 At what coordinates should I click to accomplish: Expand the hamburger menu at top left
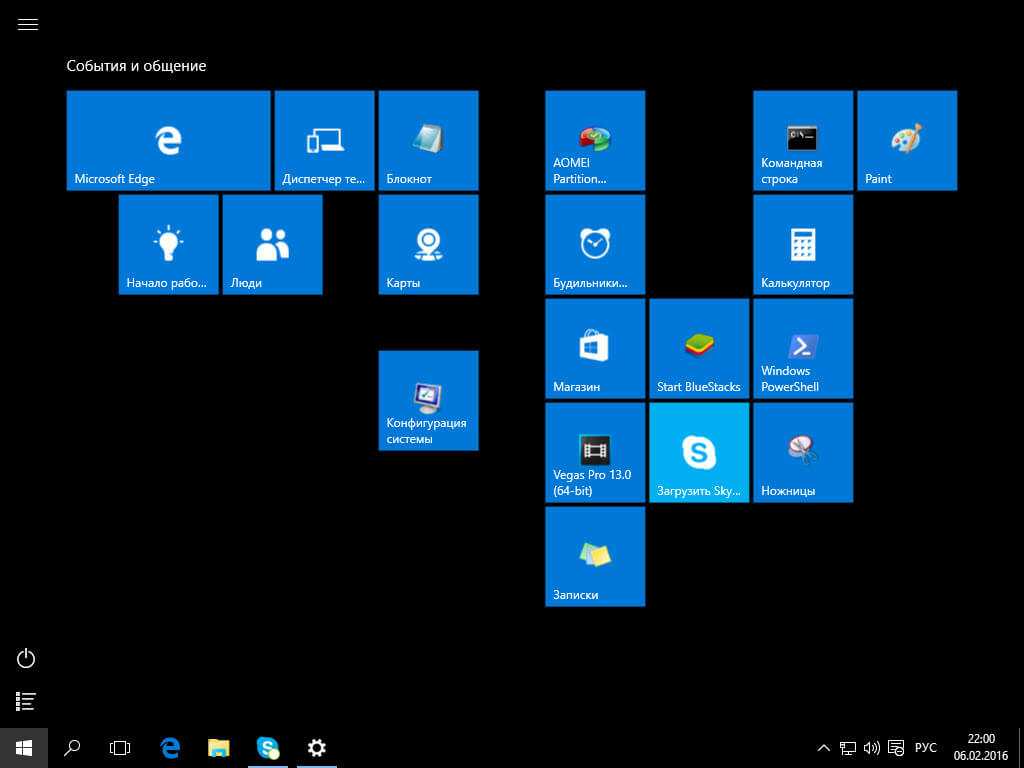tap(28, 25)
